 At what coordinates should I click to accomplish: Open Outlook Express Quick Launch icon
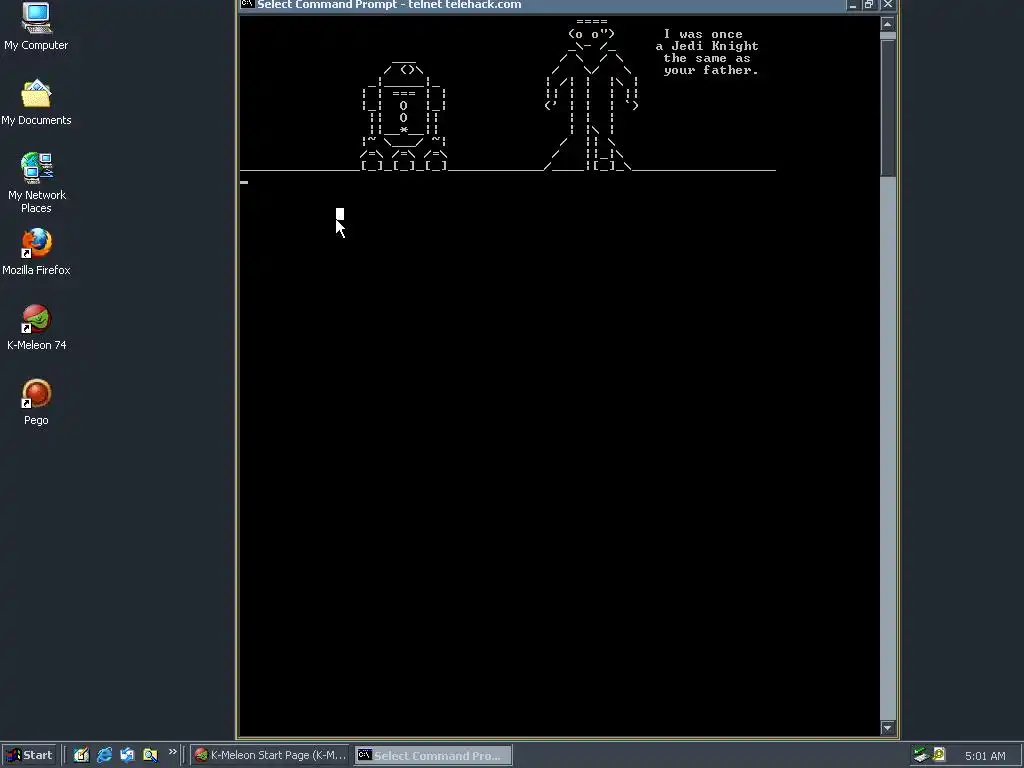[x=127, y=755]
